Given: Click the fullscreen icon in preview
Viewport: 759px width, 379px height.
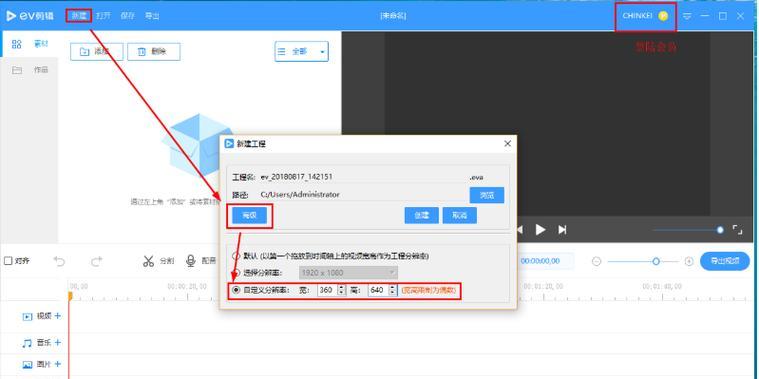Looking at the screenshot, I should coord(738,230).
